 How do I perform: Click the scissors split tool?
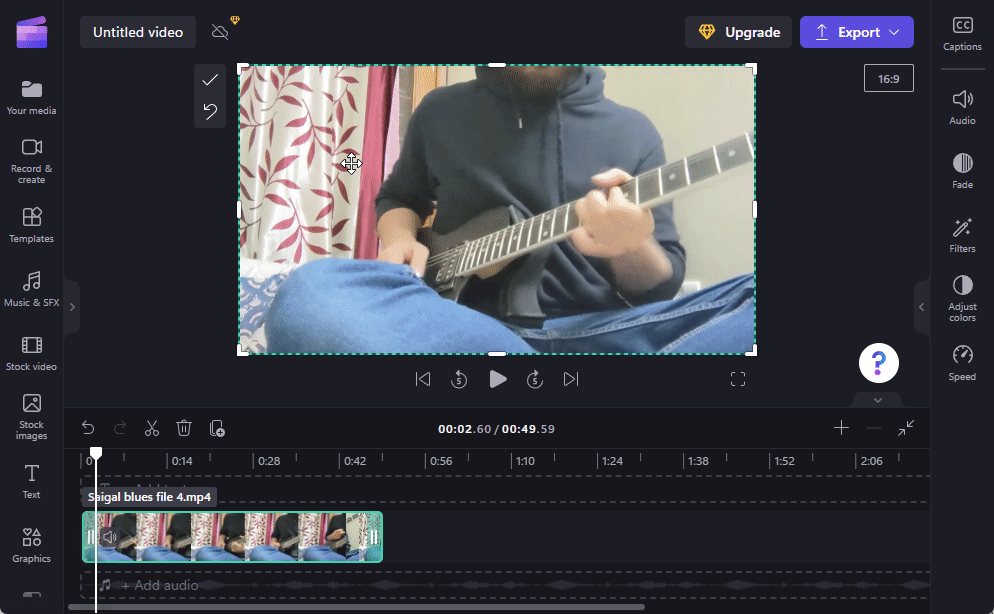pyautogui.click(x=152, y=428)
